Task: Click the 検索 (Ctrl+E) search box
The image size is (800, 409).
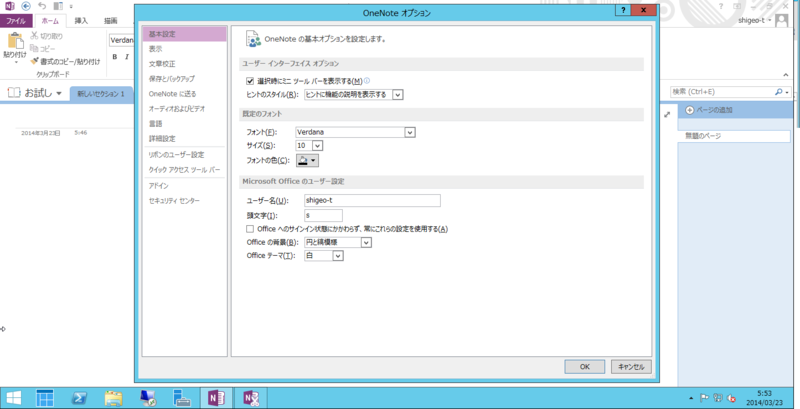Action: [x=721, y=92]
